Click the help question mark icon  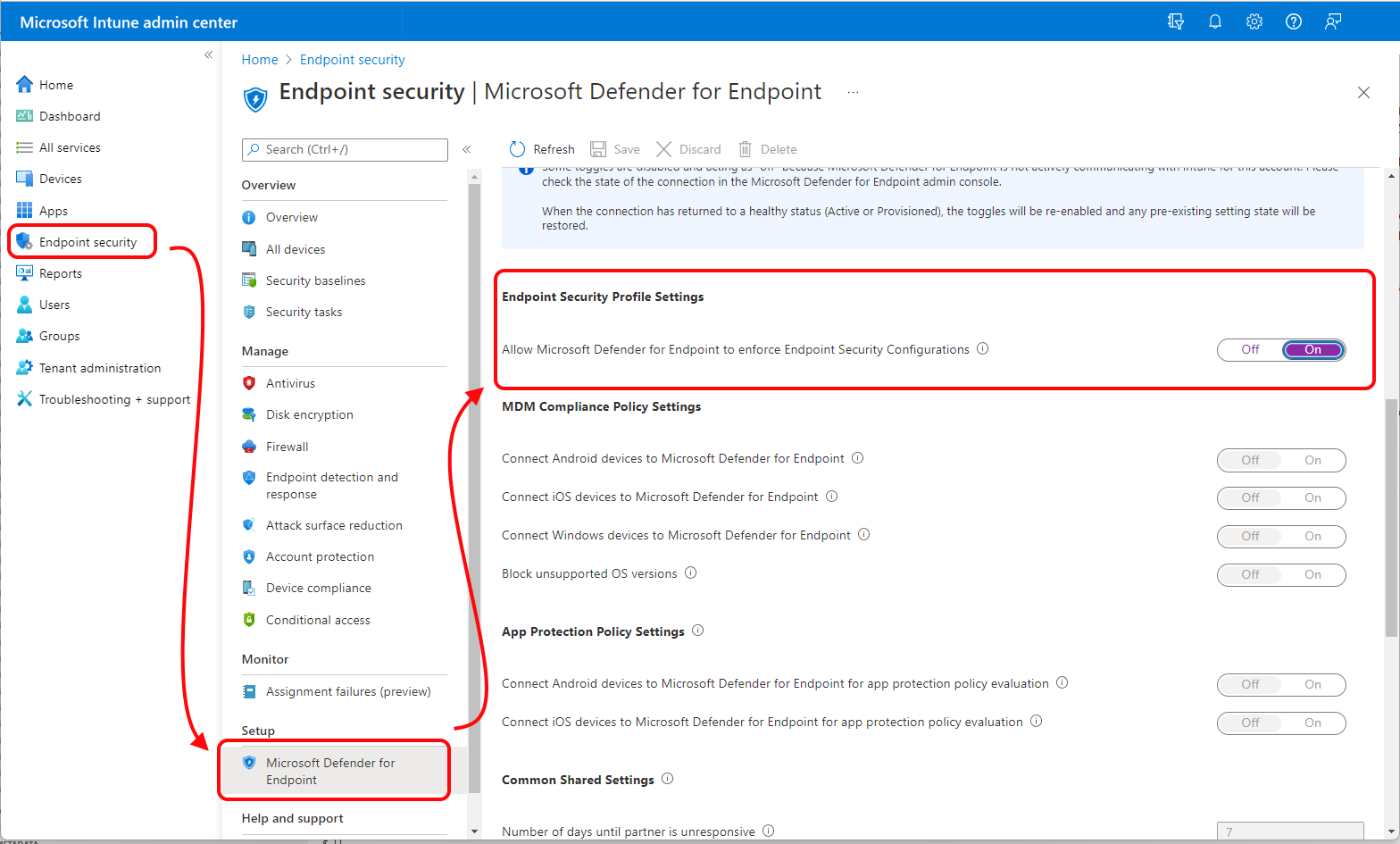(x=1294, y=21)
